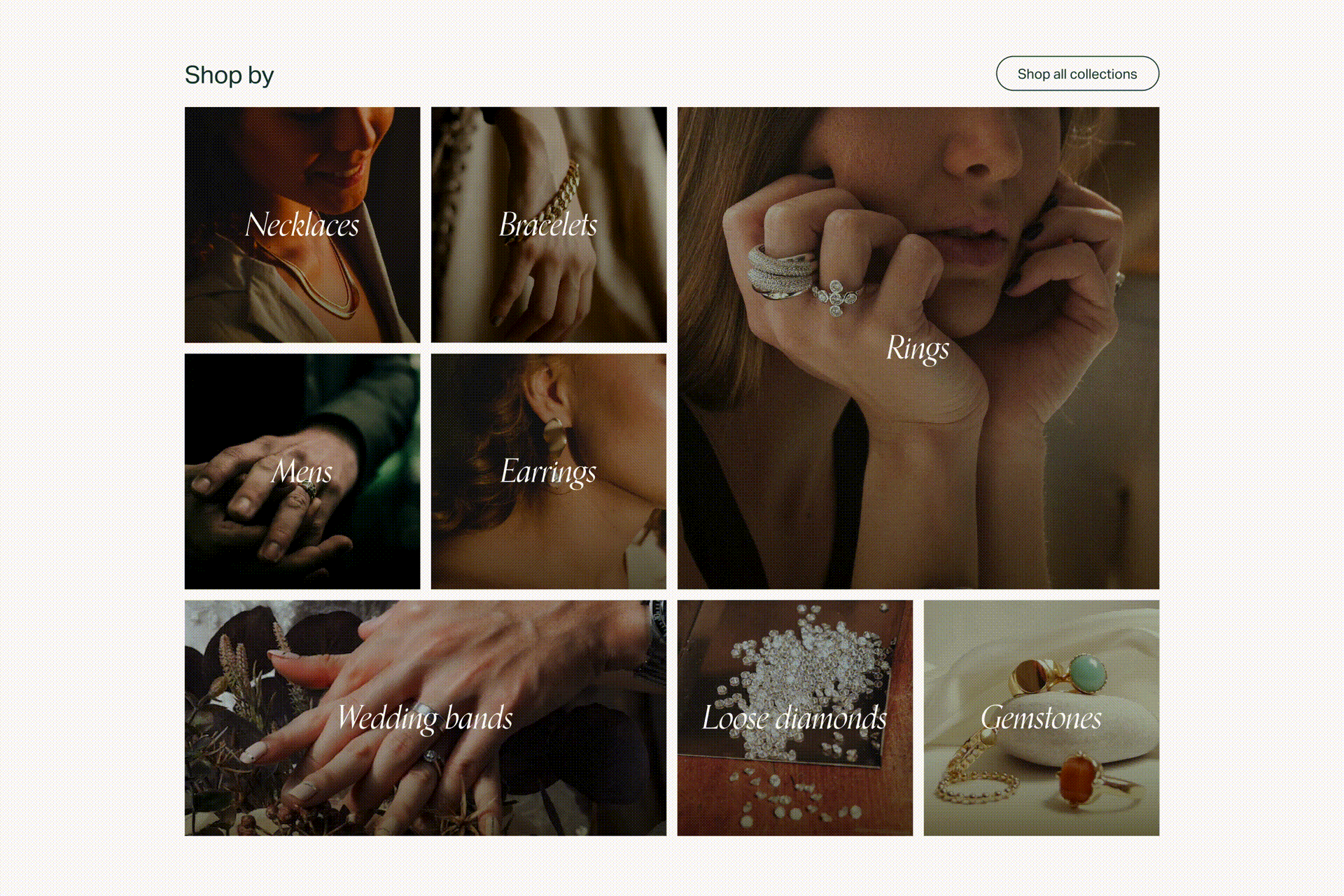Click the Loose diamonds text label
1344x896 pixels.
click(x=795, y=718)
